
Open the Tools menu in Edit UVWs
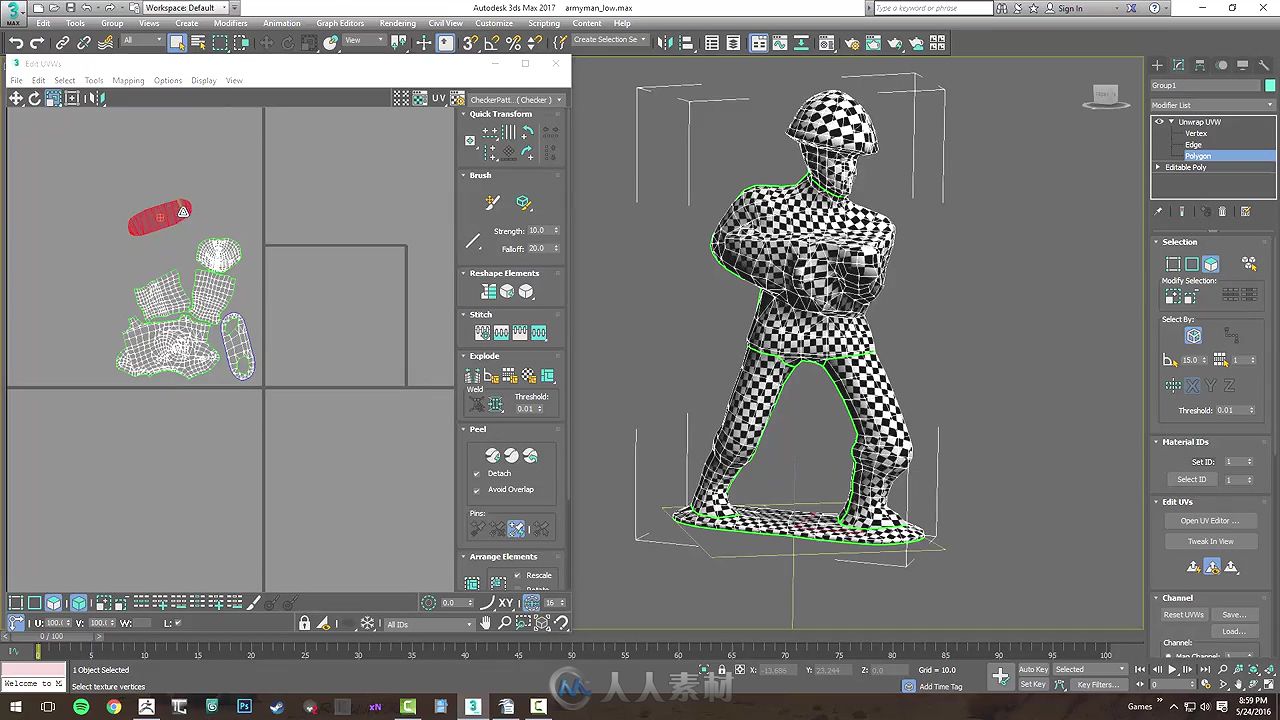pos(93,80)
